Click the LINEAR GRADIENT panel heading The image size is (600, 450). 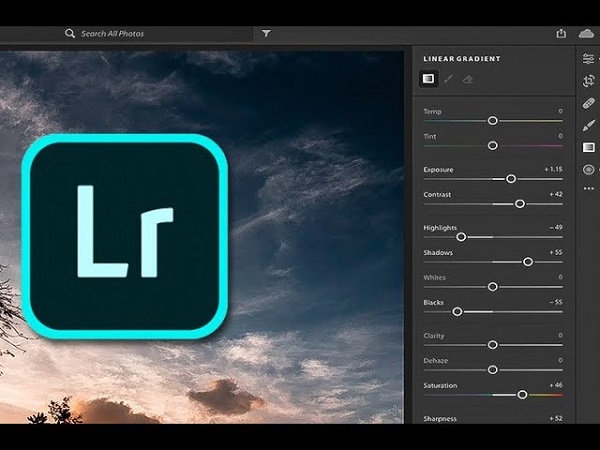point(462,59)
